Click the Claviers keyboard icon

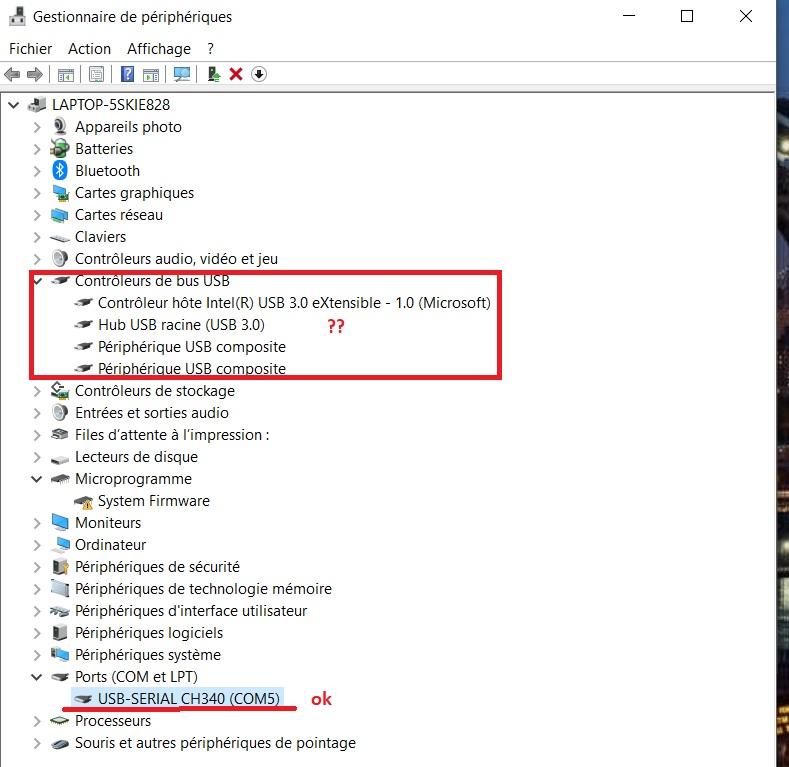60,238
